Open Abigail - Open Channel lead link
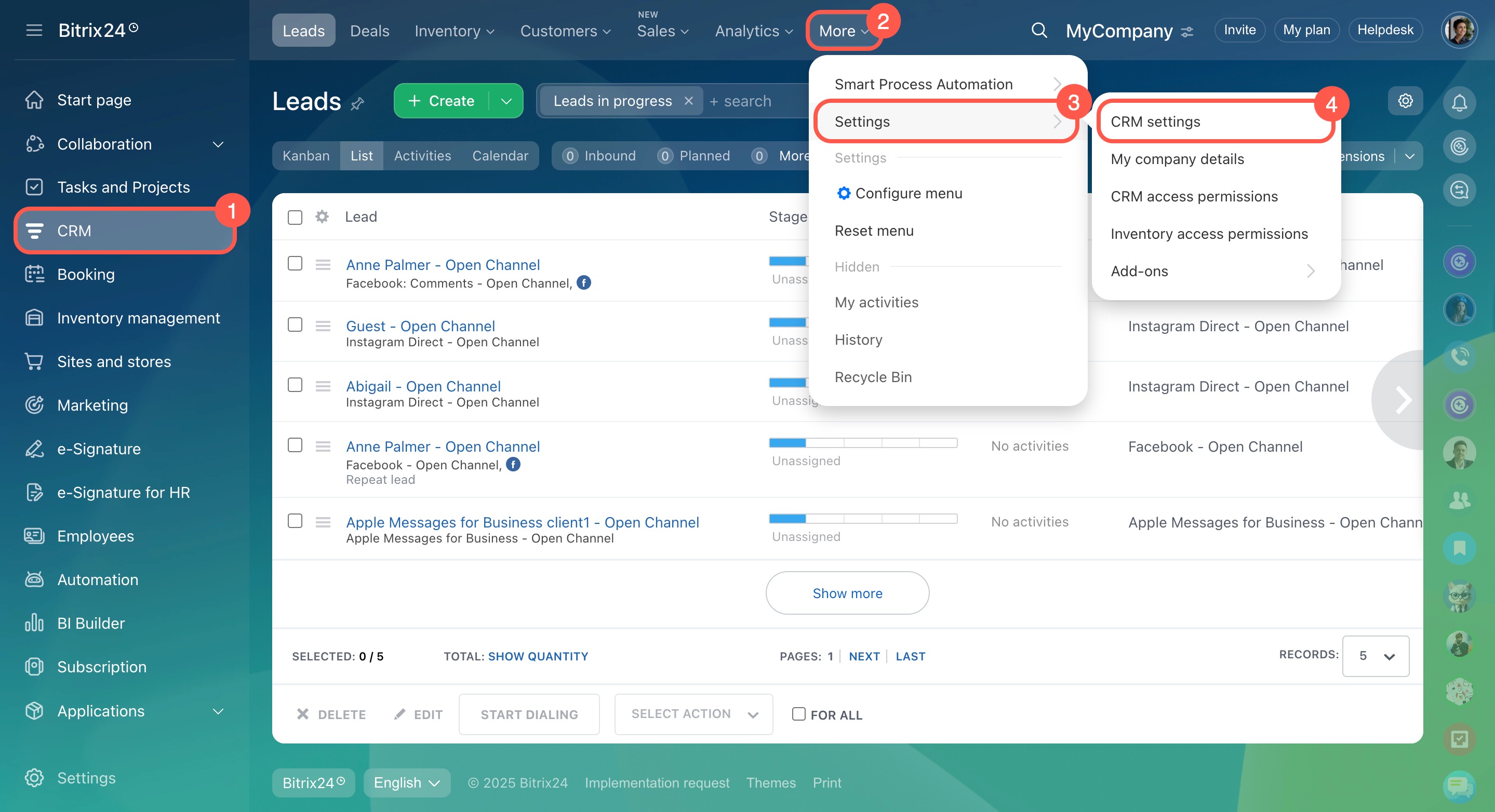 pos(423,386)
